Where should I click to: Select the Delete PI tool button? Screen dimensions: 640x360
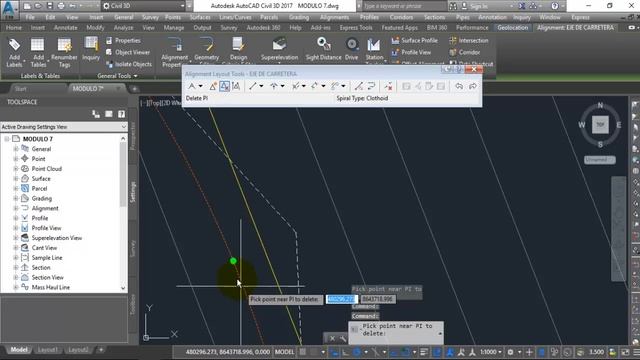tap(224, 86)
